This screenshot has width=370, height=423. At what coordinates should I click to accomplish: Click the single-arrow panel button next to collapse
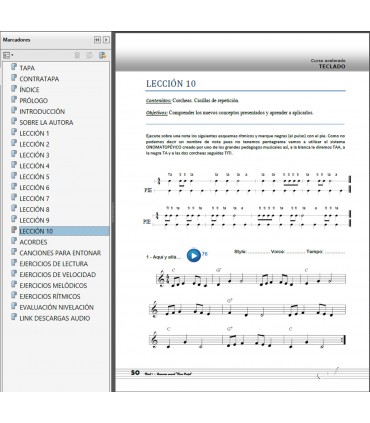pyautogui.click(x=106, y=40)
